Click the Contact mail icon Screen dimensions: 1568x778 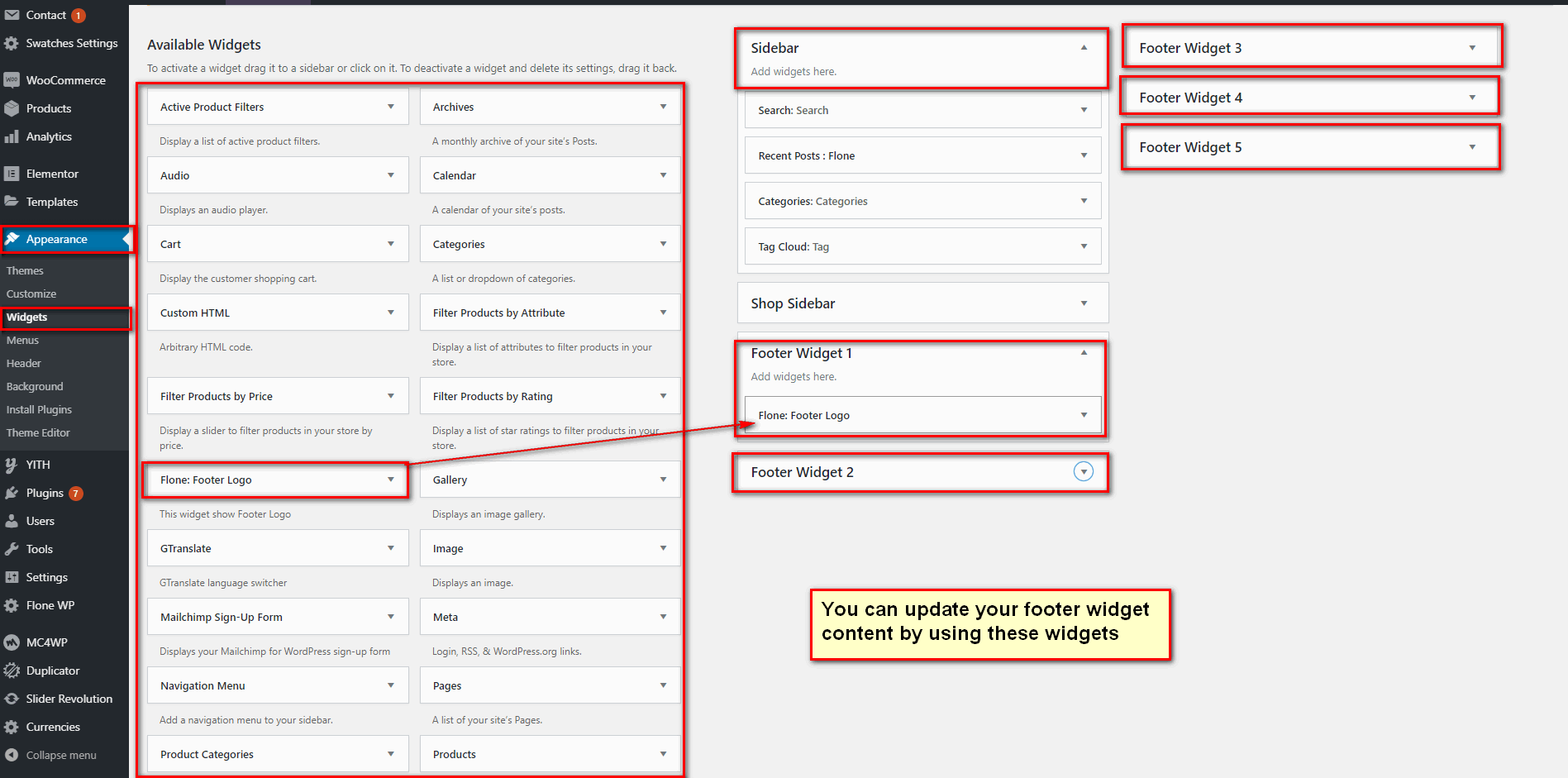coord(12,15)
